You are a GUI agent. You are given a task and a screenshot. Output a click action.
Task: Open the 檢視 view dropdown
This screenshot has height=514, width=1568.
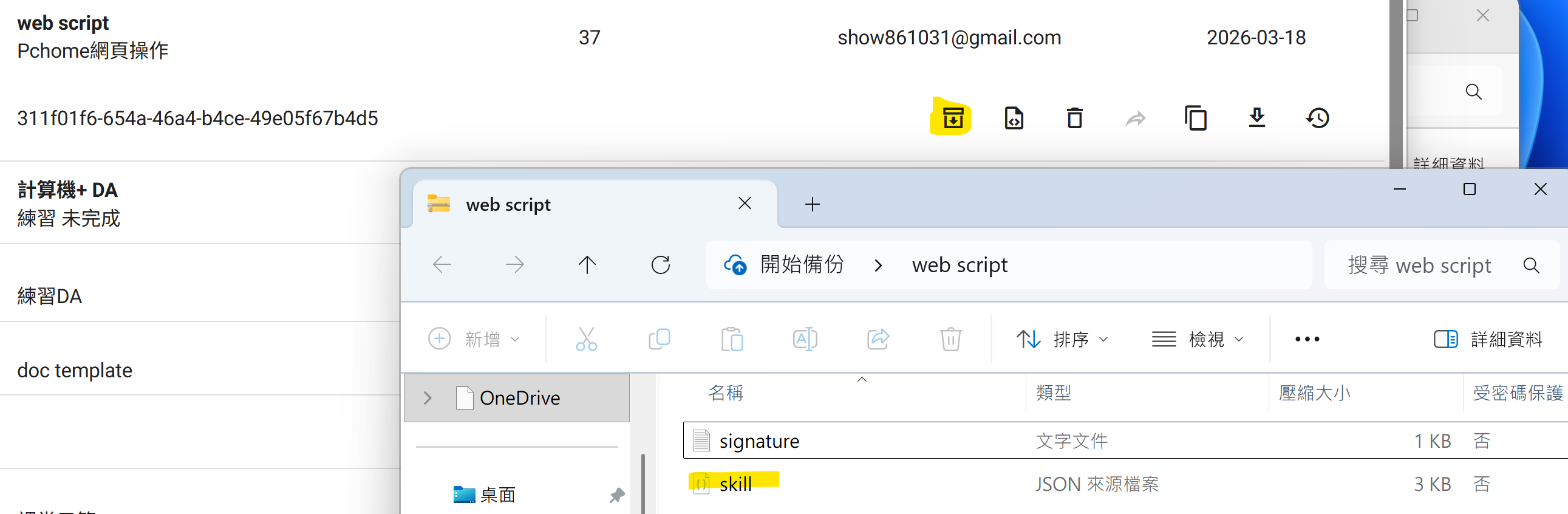click(x=1198, y=339)
